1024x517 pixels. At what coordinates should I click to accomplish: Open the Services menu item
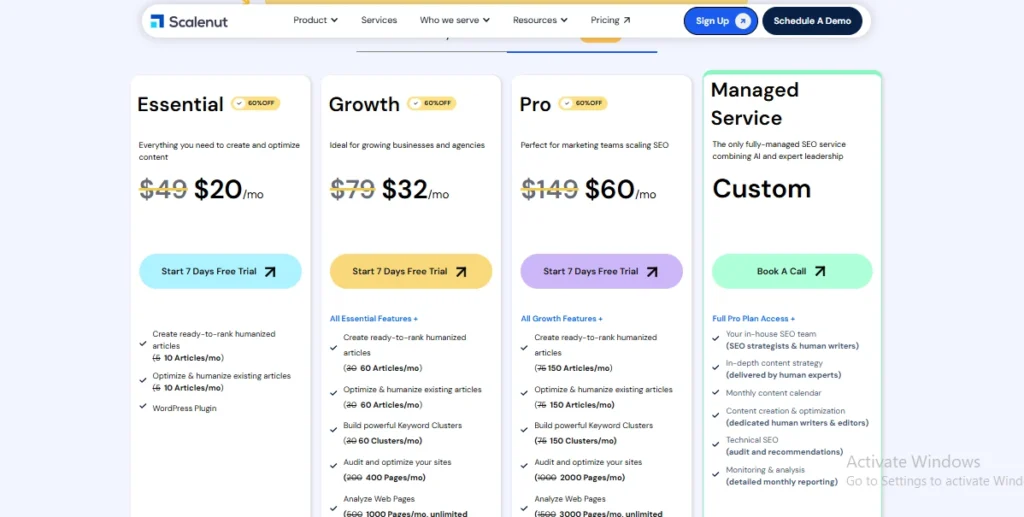pos(379,20)
